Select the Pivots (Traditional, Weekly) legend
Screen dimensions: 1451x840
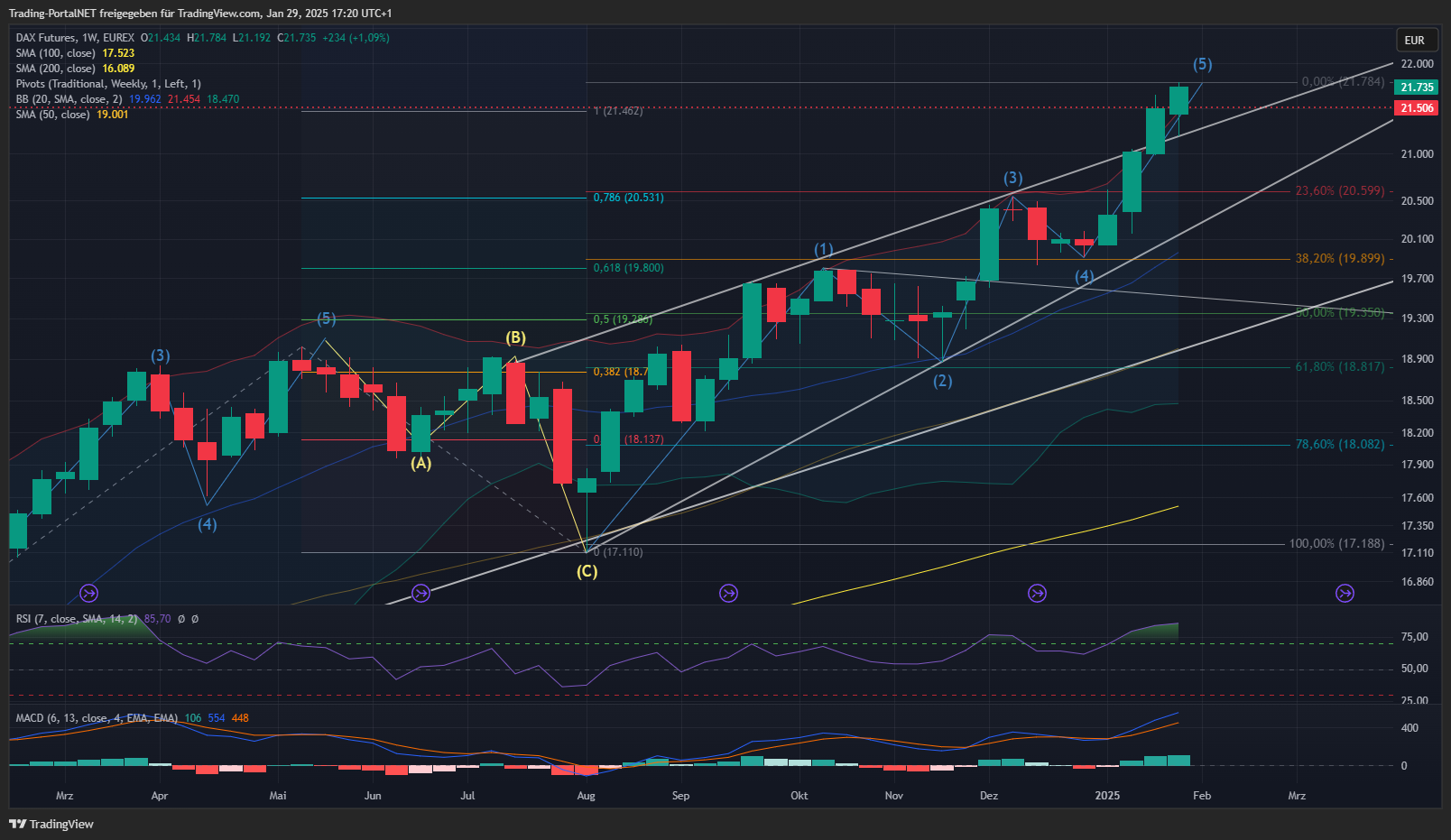(108, 84)
